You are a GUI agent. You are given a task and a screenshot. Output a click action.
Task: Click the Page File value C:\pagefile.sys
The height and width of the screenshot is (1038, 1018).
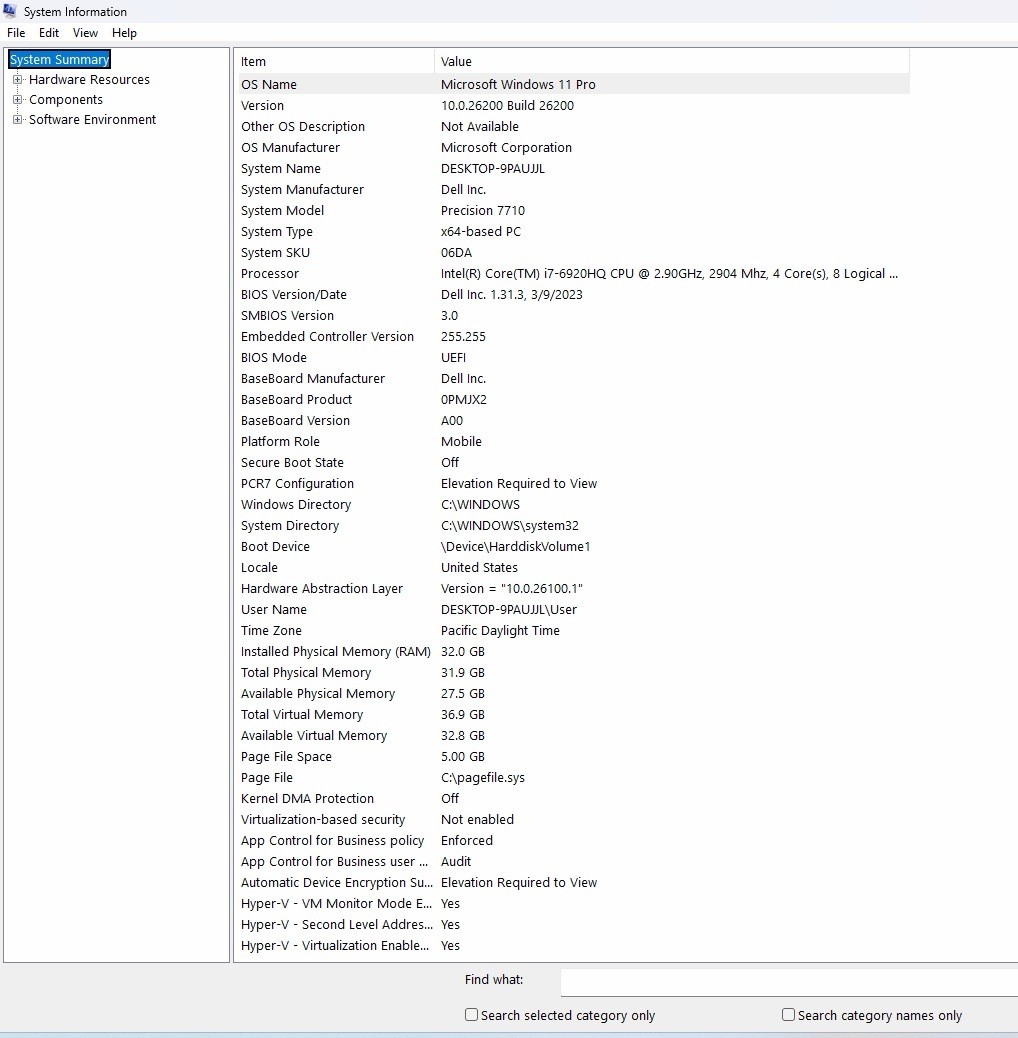[483, 778]
